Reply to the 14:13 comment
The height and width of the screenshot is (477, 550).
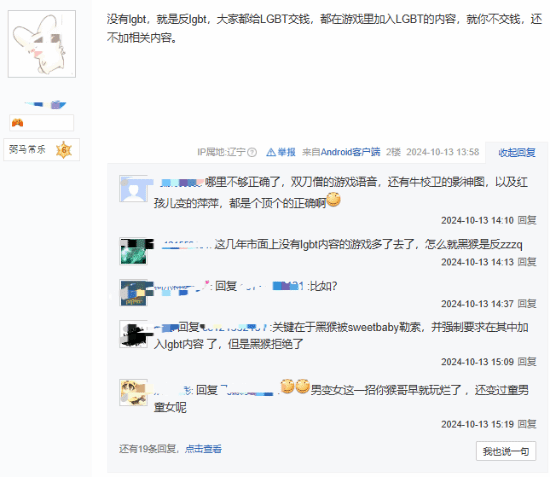pyautogui.click(x=527, y=262)
